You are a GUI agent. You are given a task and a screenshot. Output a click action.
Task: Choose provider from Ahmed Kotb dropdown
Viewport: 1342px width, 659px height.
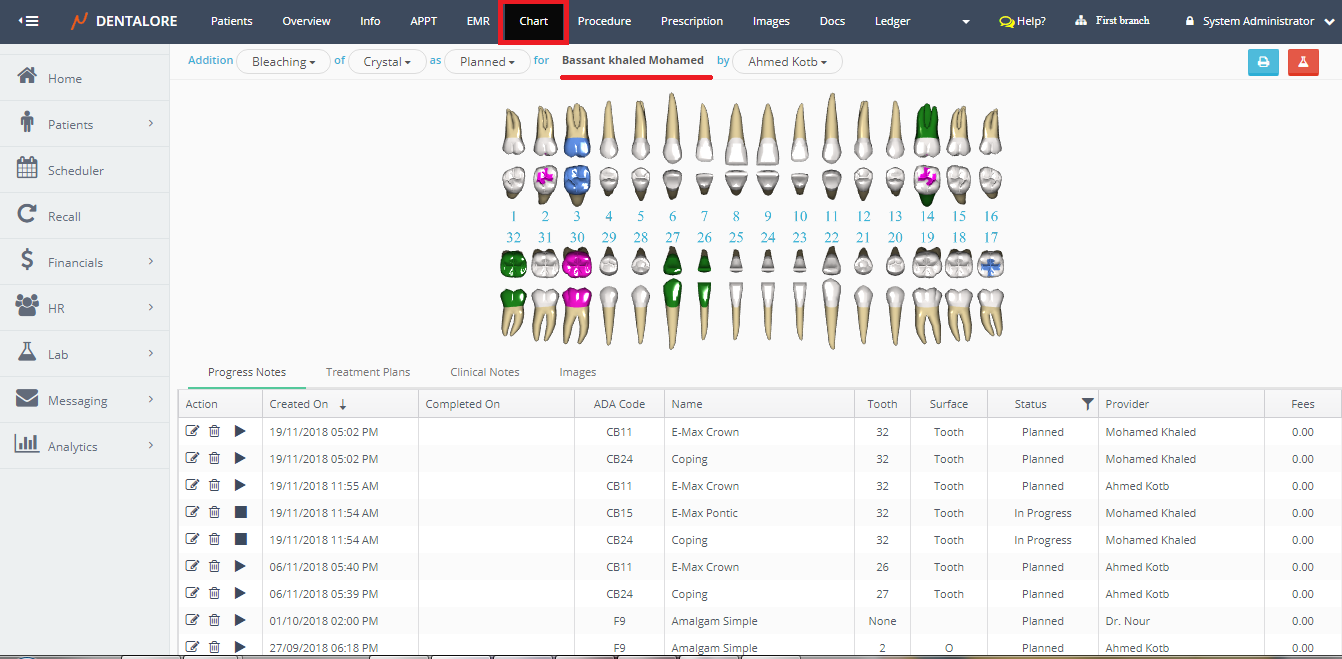click(x=787, y=62)
